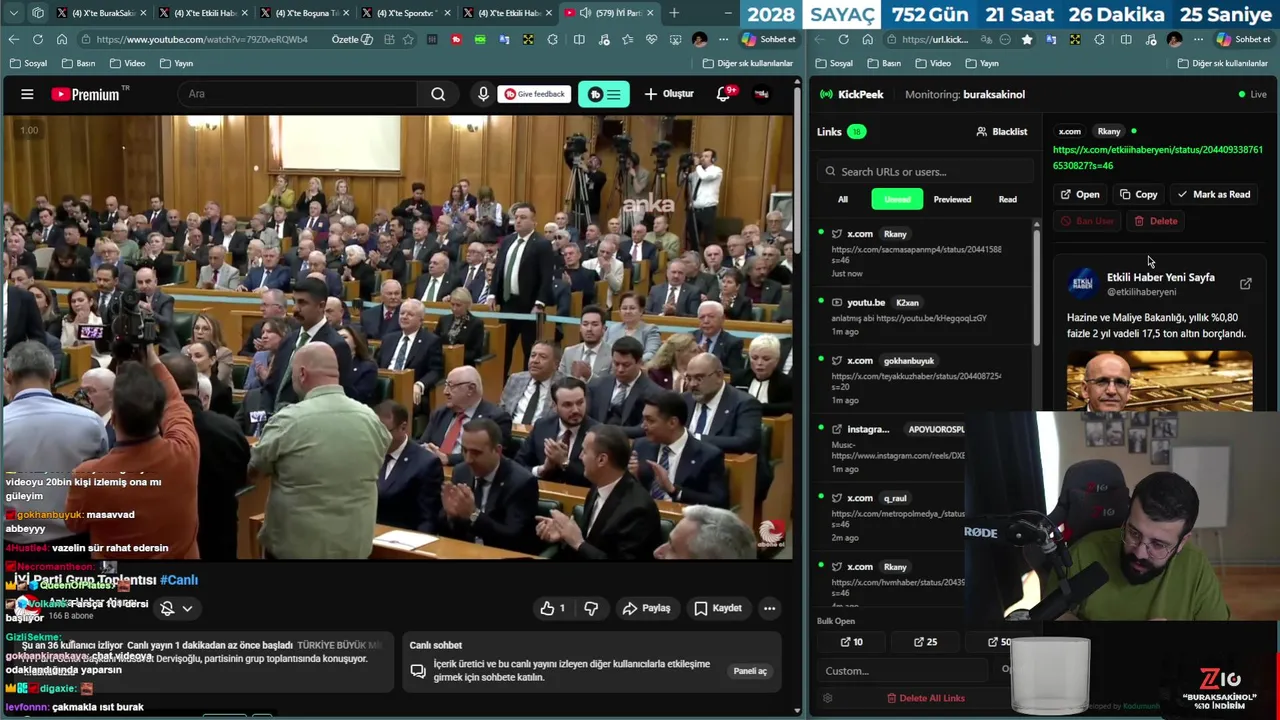Select the Previewed filter in KickPeek
This screenshot has width=1280, height=720.
coord(952,199)
